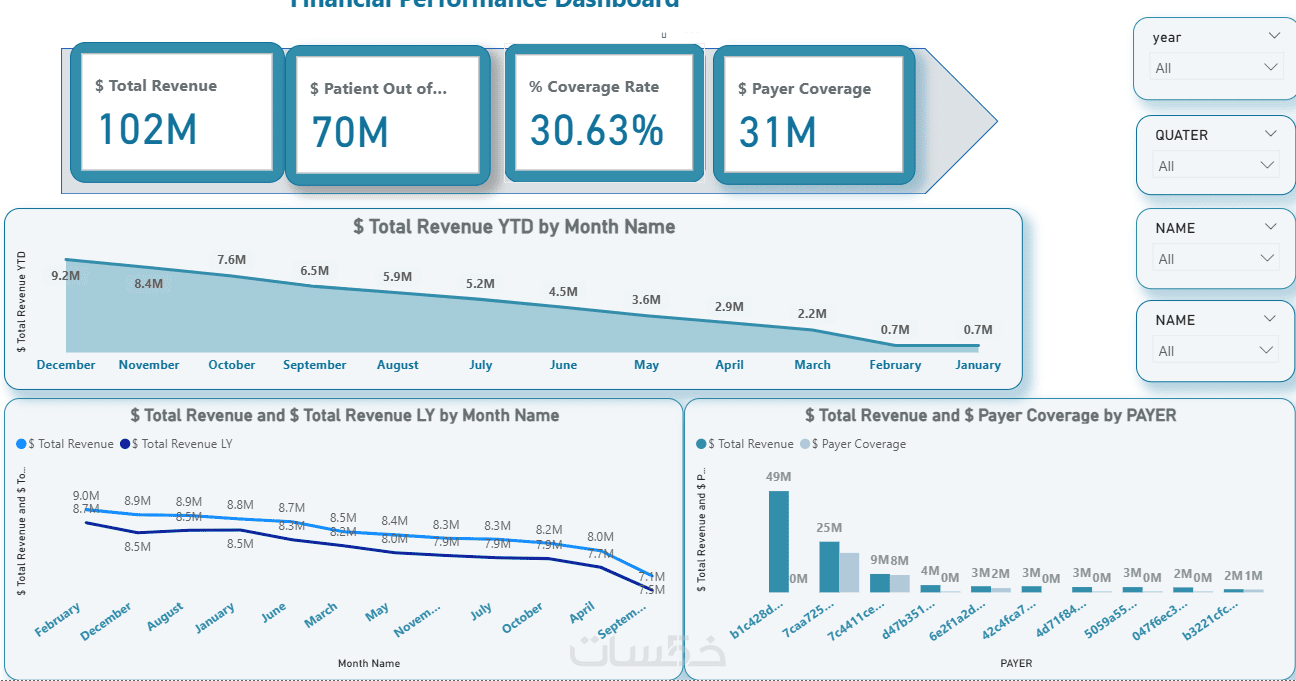1296x681 pixels.
Task: Click the PAYER axis title
Action: click(x=1016, y=663)
